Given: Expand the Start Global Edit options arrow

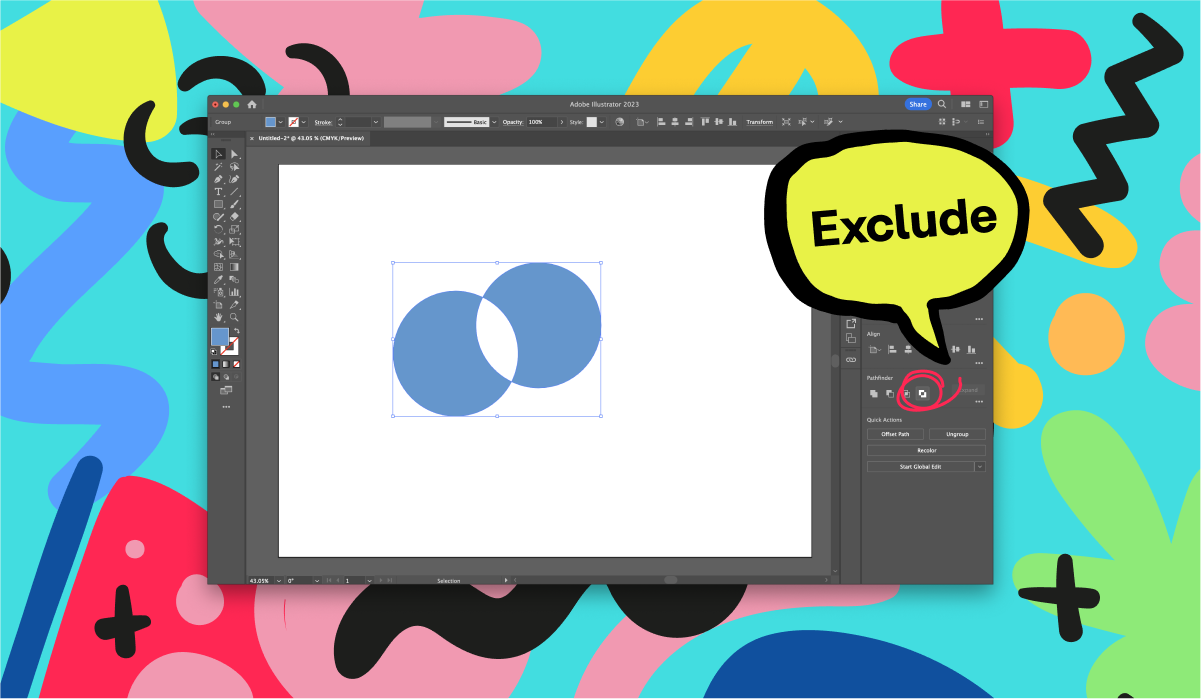Looking at the screenshot, I should point(980,466).
